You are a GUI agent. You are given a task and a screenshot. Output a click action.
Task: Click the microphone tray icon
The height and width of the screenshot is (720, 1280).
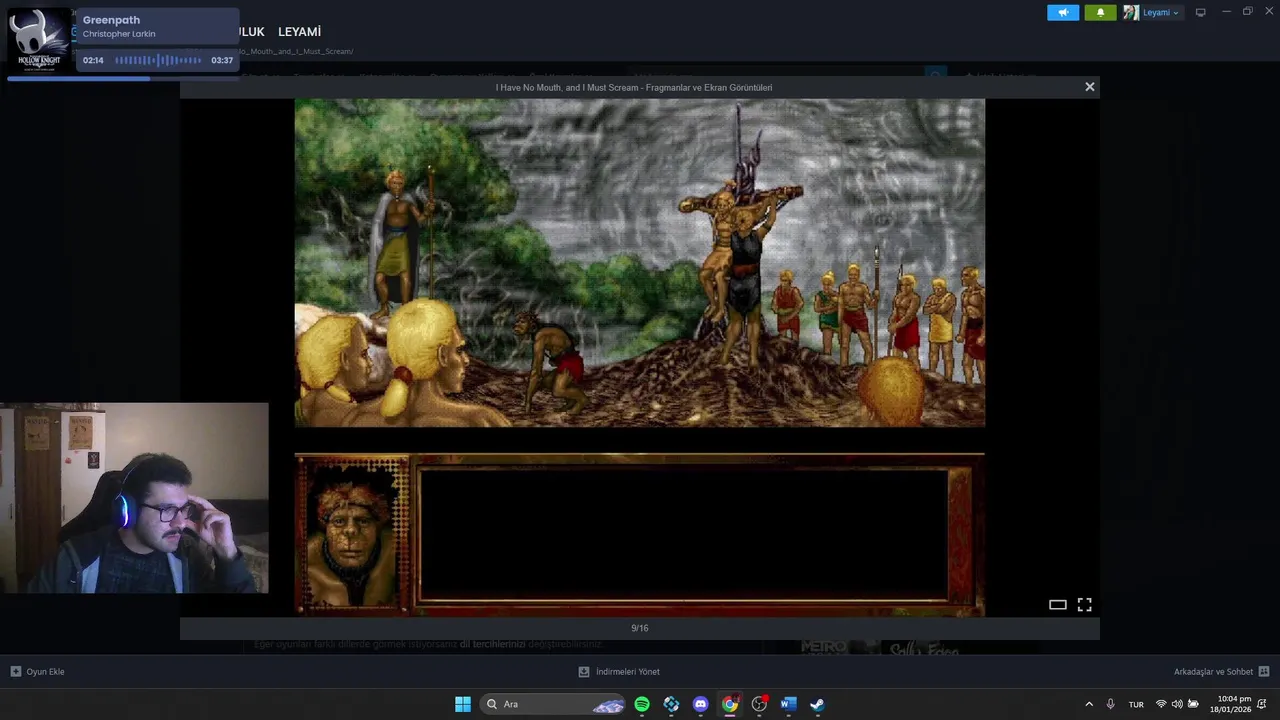tap(1110, 704)
